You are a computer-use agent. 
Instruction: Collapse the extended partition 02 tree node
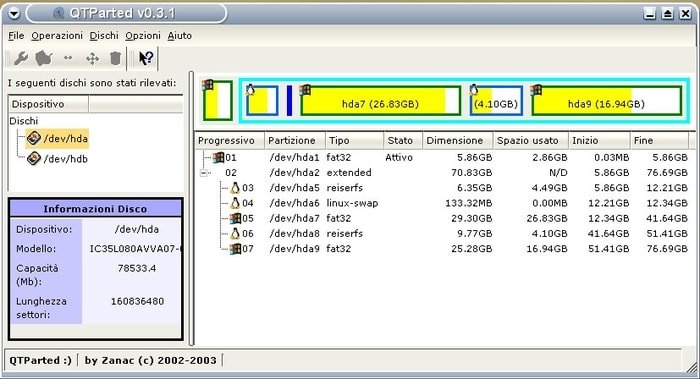[x=204, y=173]
